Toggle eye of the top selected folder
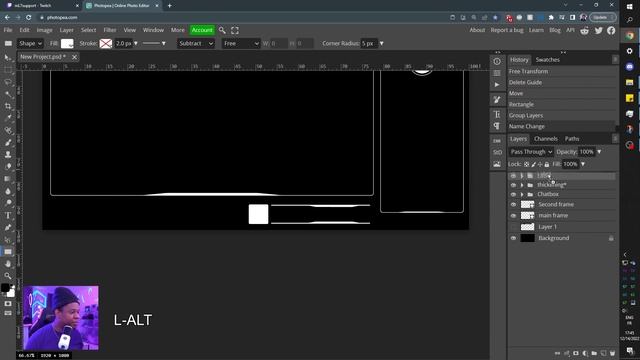This screenshot has width=640, height=360. point(513,176)
